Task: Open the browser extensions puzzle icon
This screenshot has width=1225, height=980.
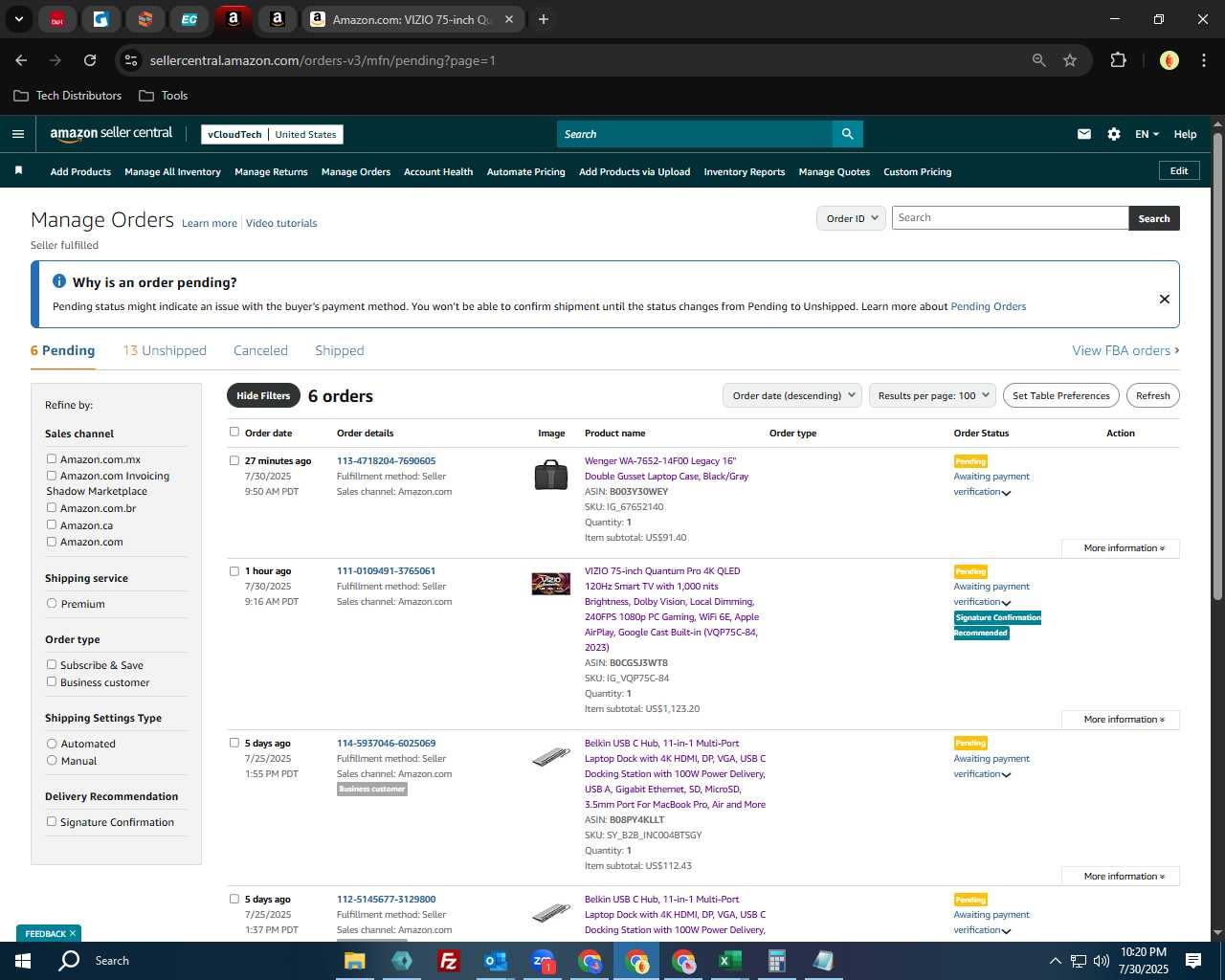Action: [x=1118, y=60]
